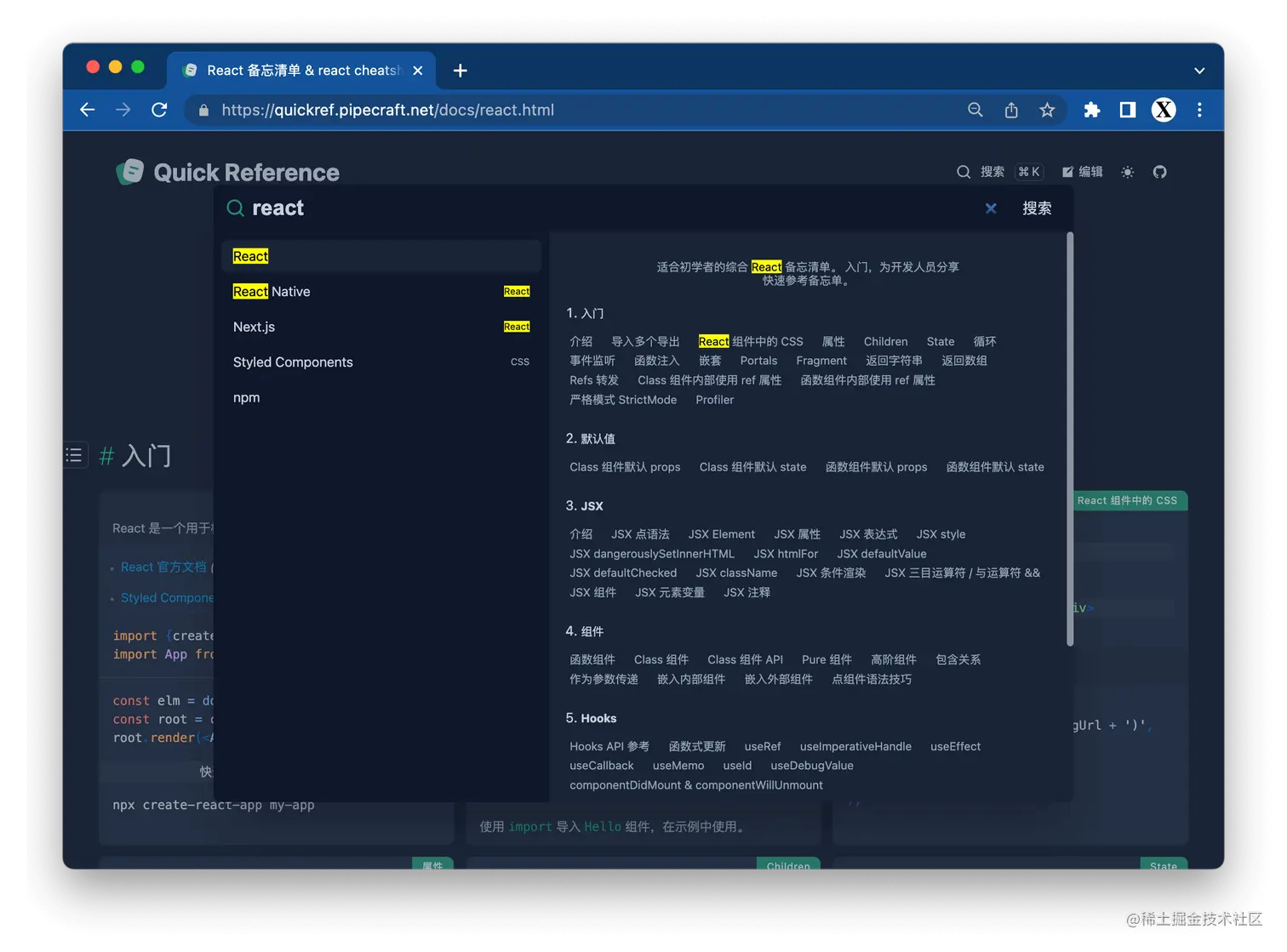Click the 3. JSX section heading
This screenshot has height=952, width=1287.
click(x=584, y=506)
